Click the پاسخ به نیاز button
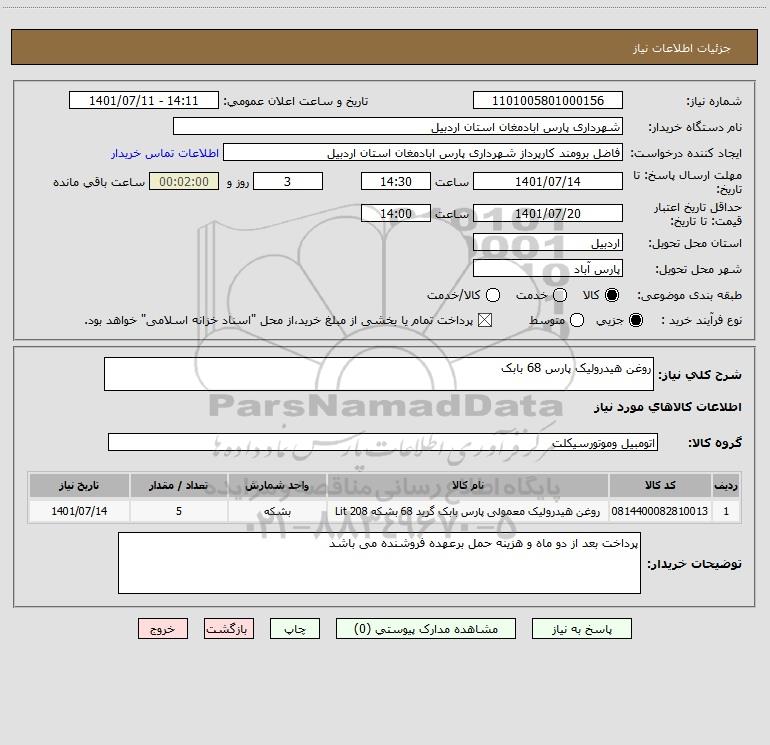This screenshot has width=770, height=745. 581,629
